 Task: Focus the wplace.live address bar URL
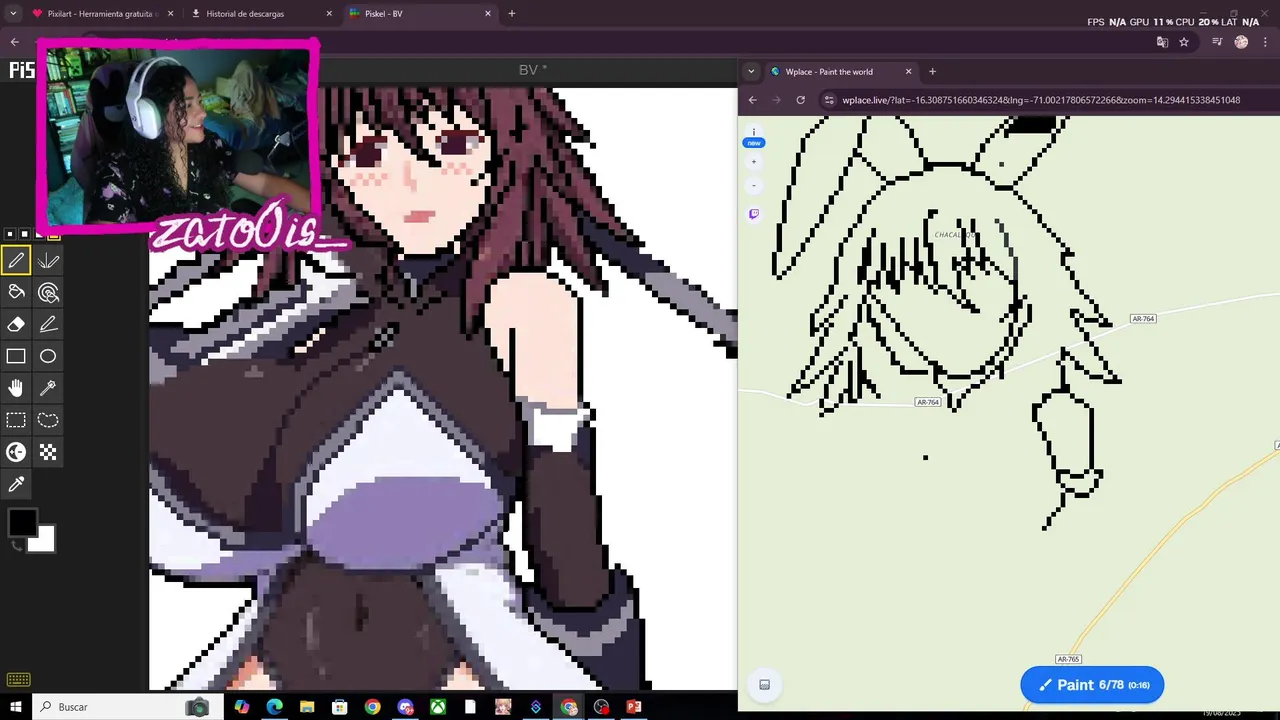coord(1041,100)
